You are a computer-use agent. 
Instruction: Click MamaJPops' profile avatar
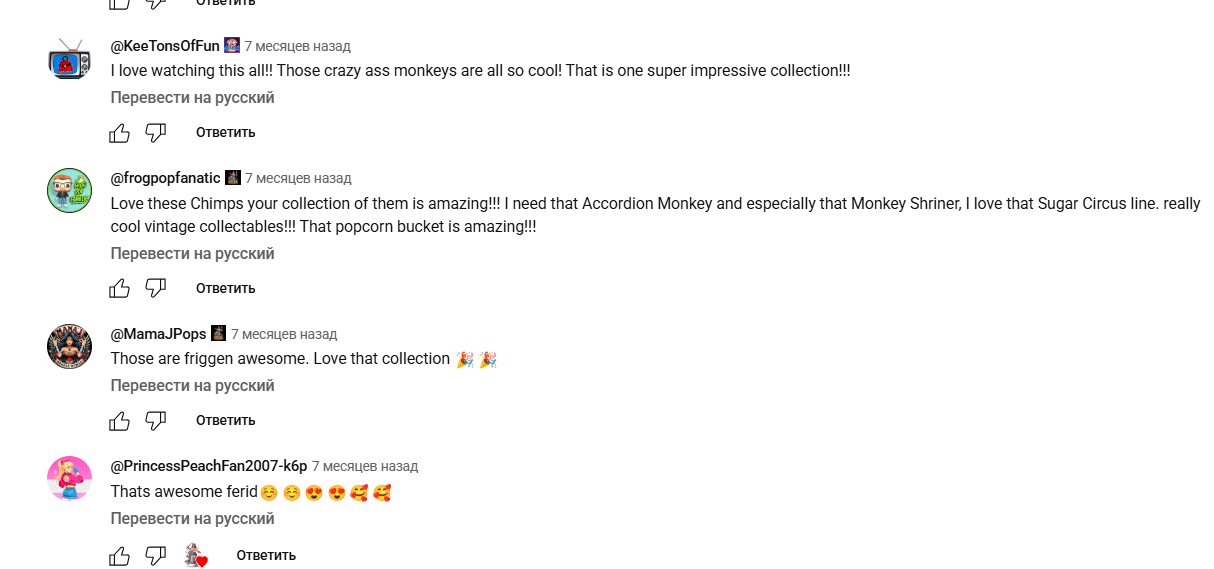[70, 347]
